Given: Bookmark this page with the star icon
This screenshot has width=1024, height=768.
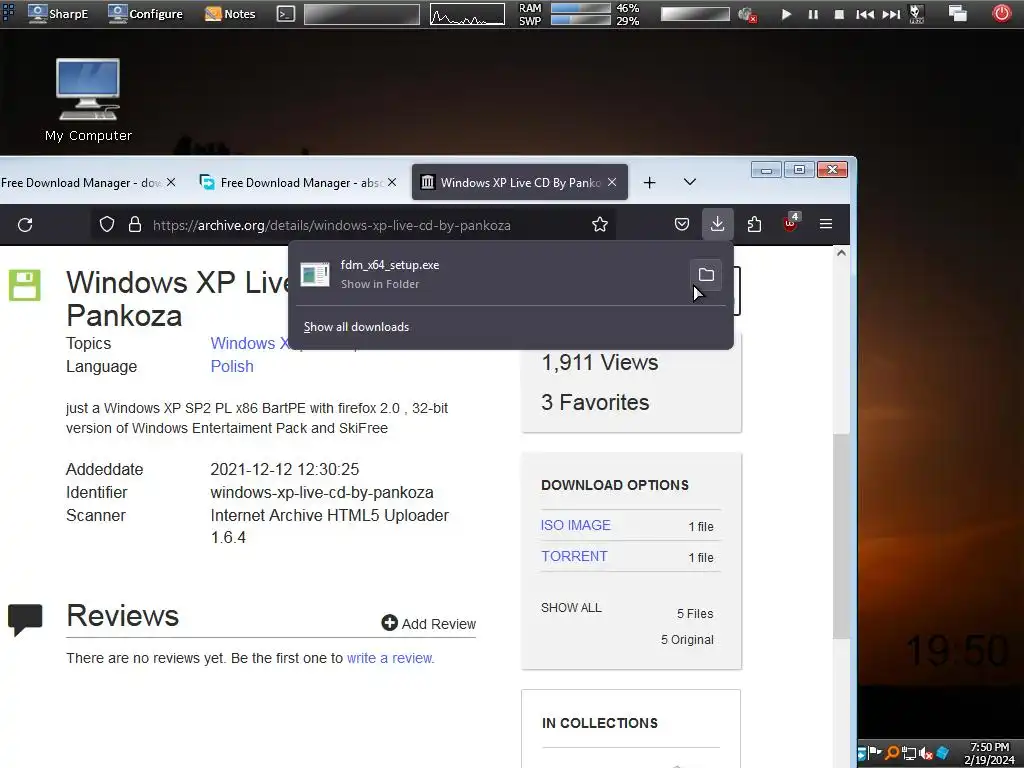Looking at the screenshot, I should pos(600,225).
